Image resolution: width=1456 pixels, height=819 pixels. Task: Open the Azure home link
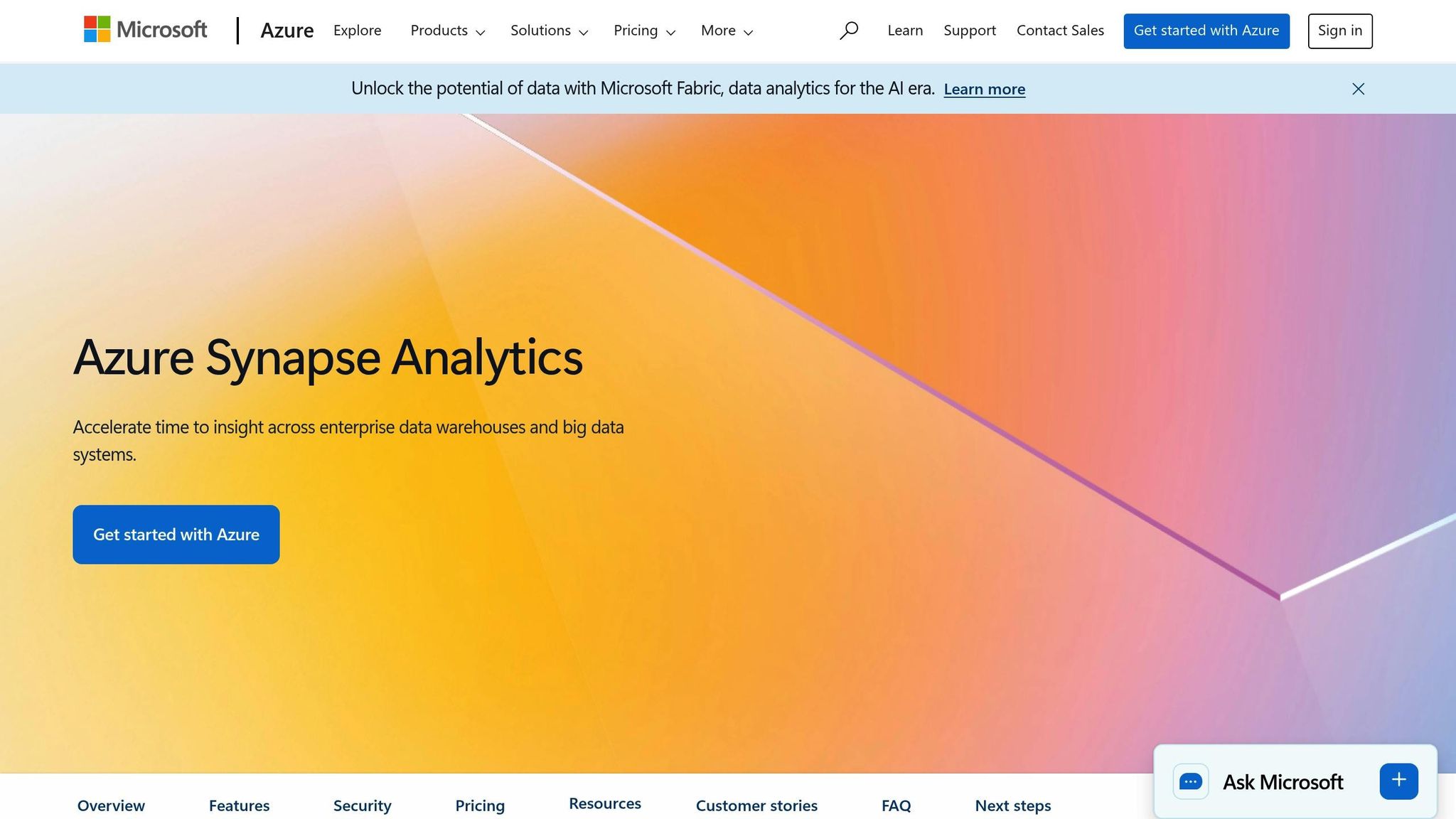tap(287, 31)
